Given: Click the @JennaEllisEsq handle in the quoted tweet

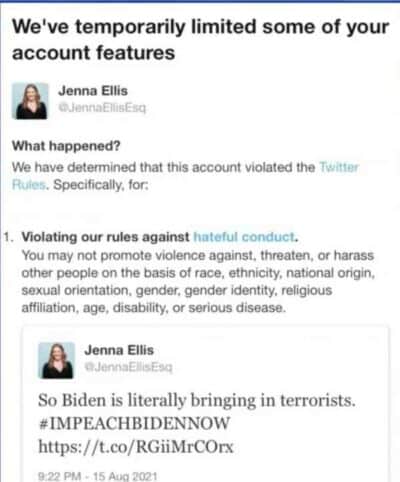Looking at the screenshot, I should [128, 367].
